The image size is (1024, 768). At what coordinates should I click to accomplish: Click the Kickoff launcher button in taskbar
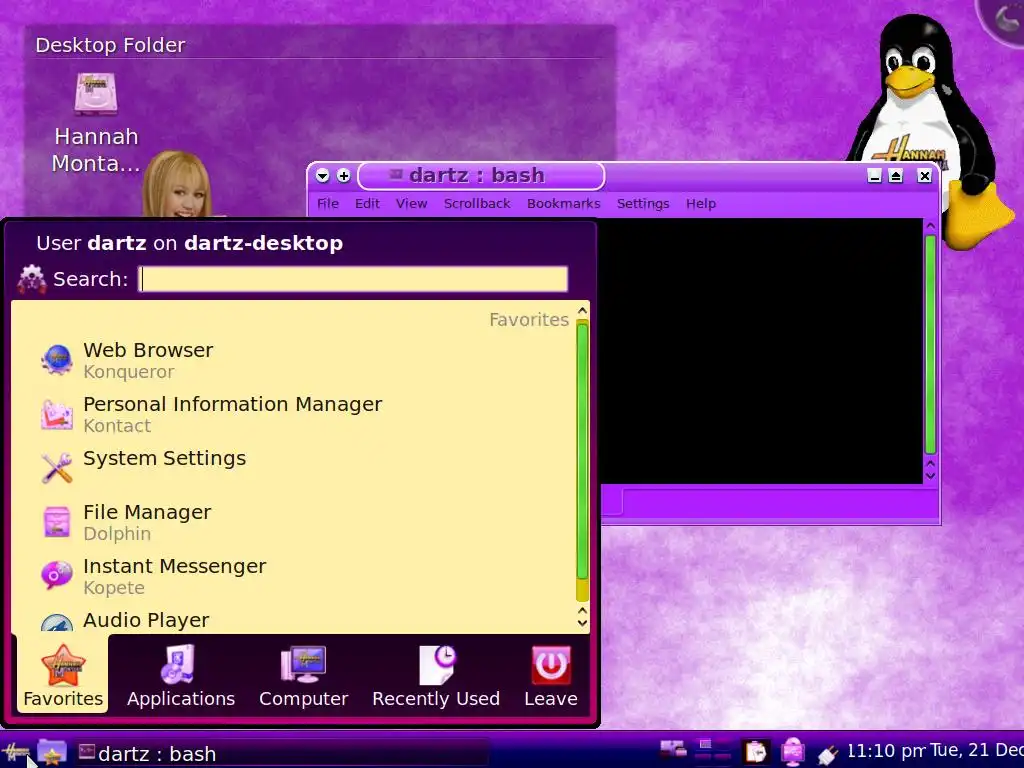click(x=16, y=753)
